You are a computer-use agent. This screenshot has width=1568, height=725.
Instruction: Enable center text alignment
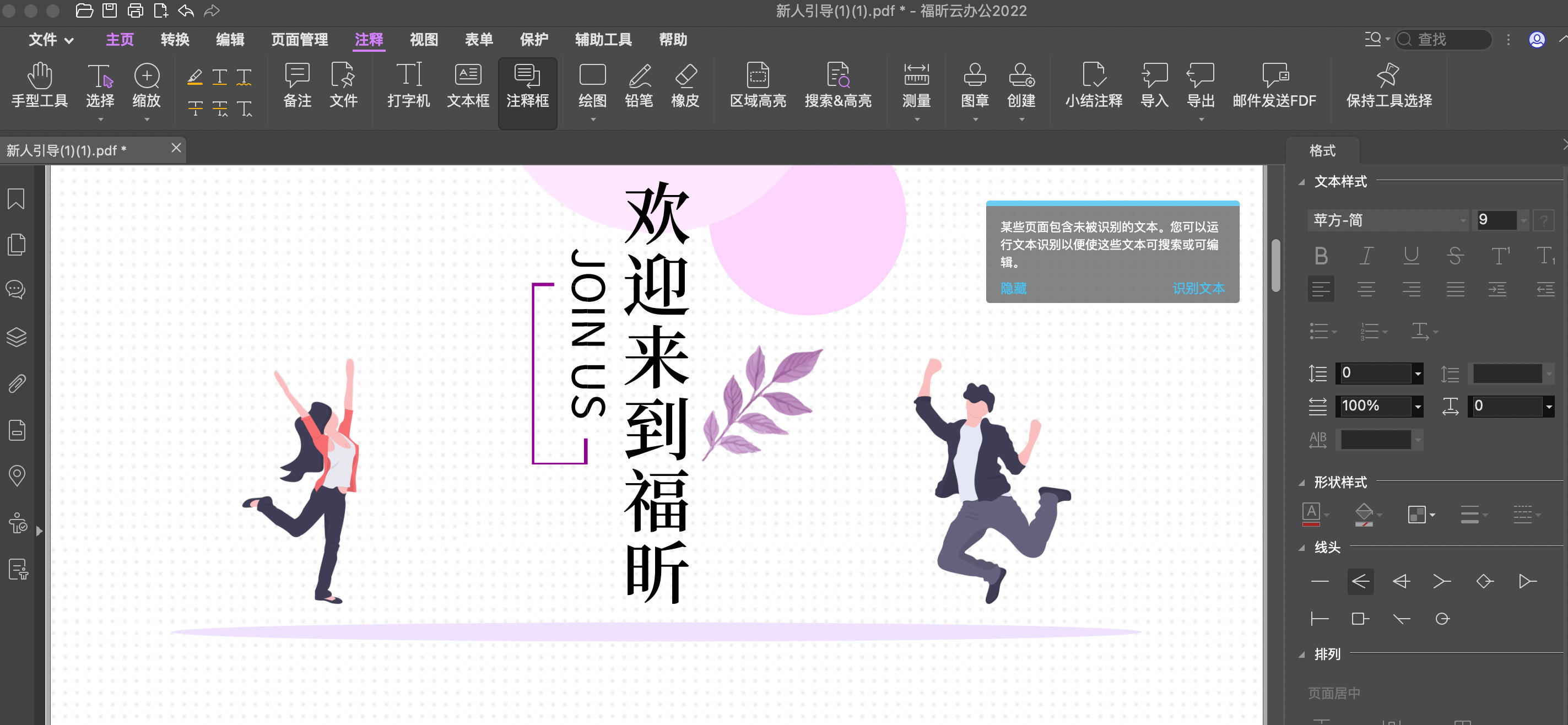(1366, 289)
